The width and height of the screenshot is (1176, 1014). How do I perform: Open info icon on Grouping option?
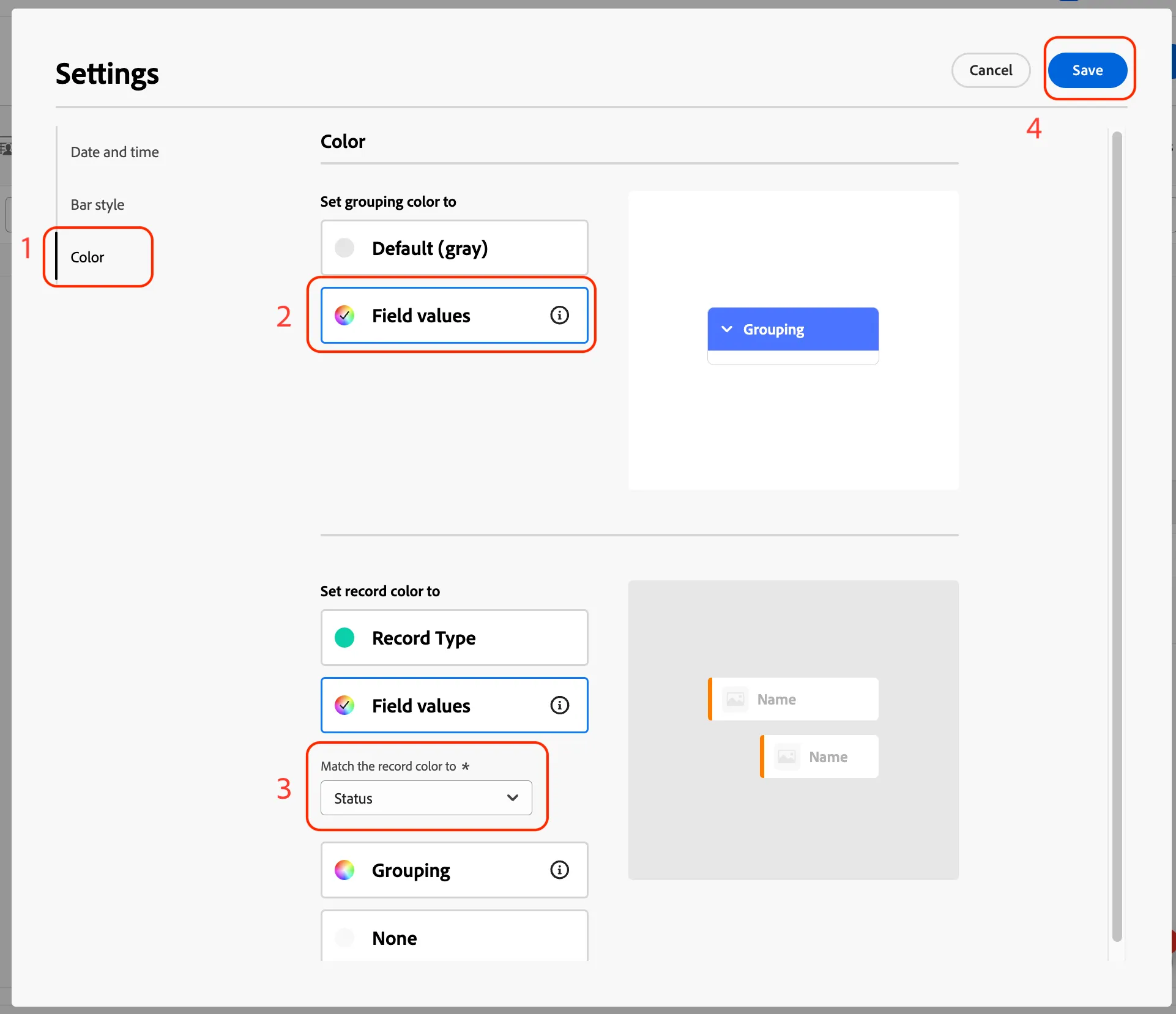click(559, 870)
